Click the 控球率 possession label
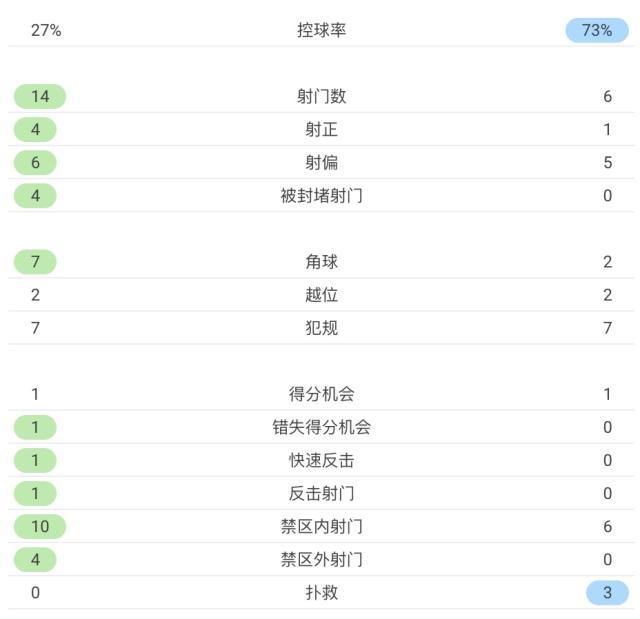Image resolution: width=640 pixels, height=619 pixels. [321, 30]
